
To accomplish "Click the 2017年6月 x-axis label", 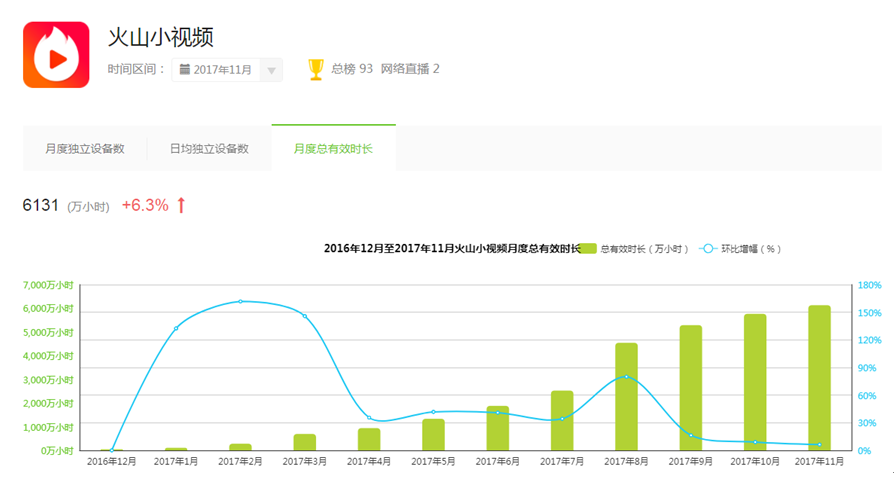I will point(498,461).
